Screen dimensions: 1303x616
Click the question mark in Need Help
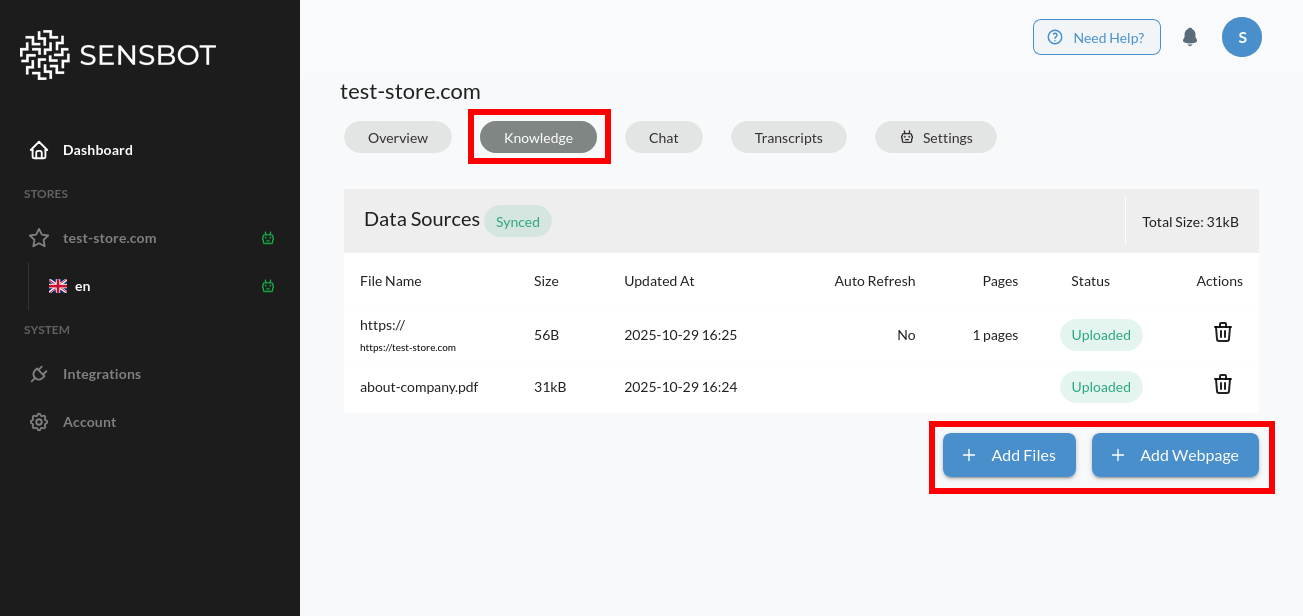tap(1055, 36)
